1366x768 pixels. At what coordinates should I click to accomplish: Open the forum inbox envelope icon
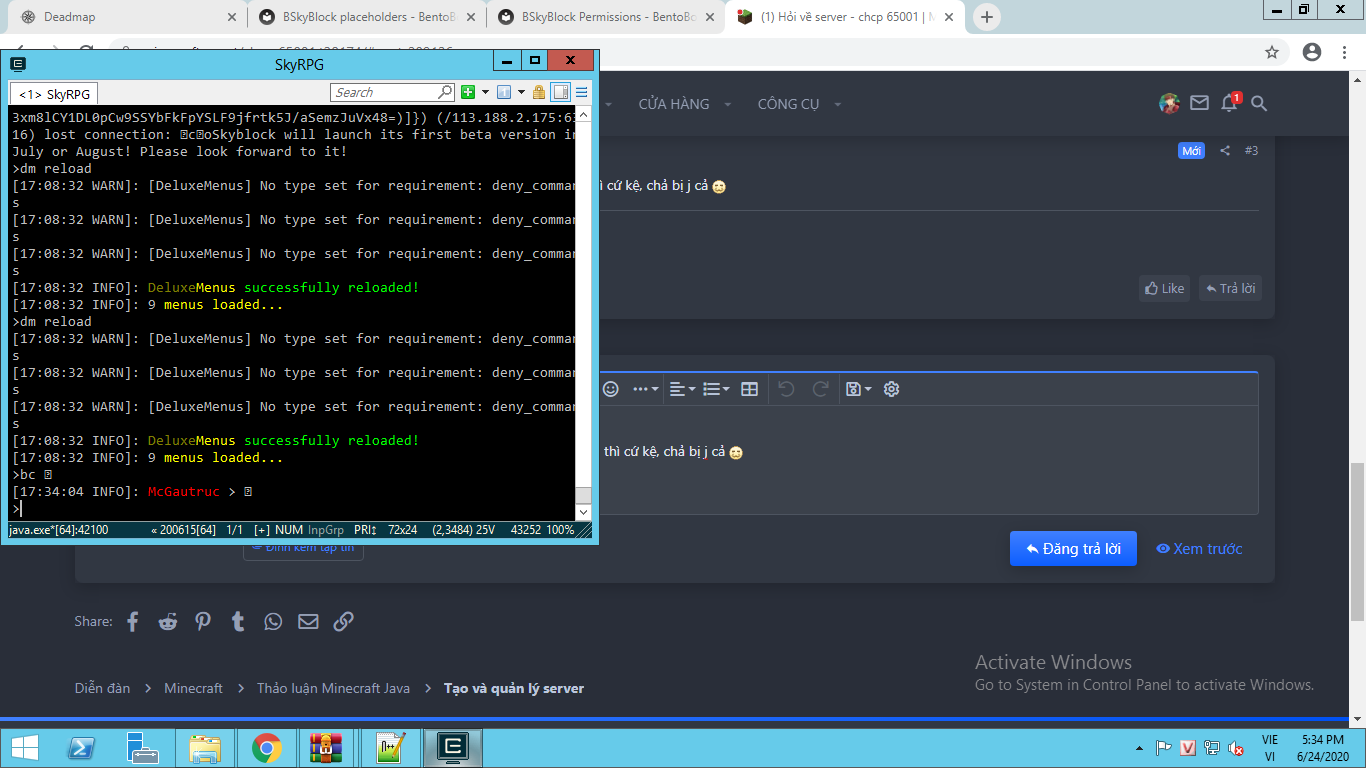pos(1199,103)
